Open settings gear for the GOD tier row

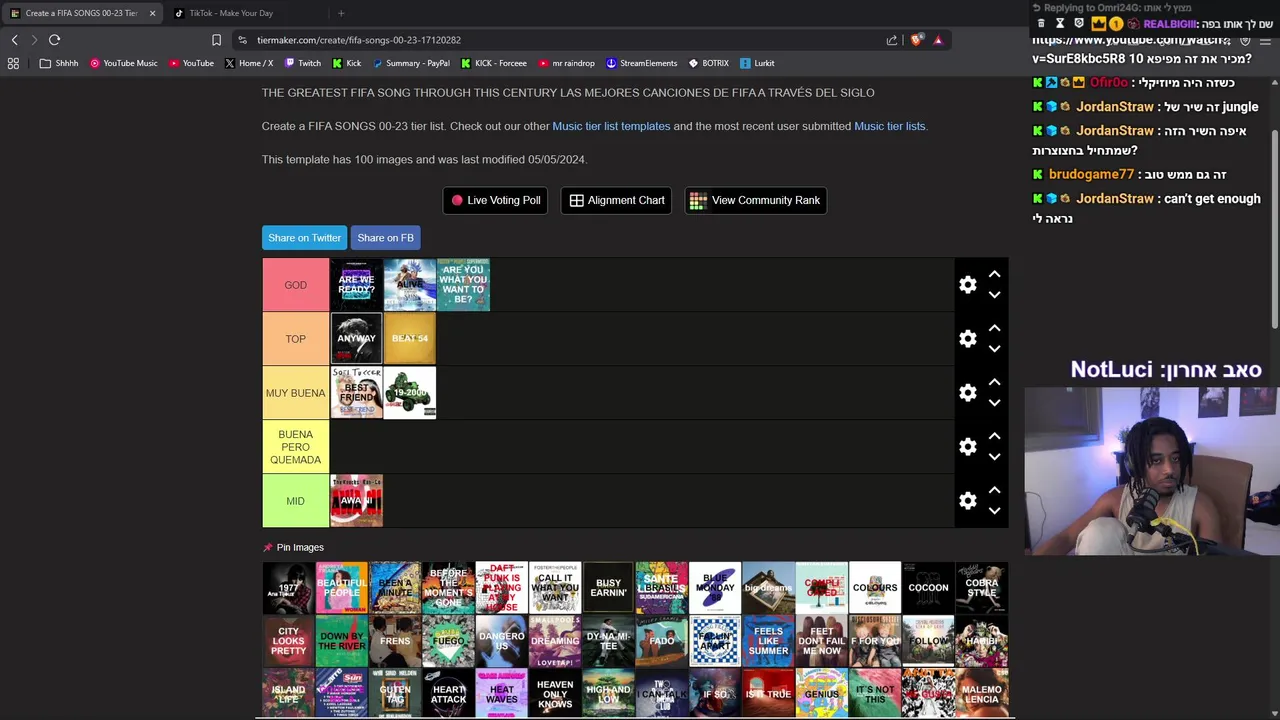(x=967, y=285)
